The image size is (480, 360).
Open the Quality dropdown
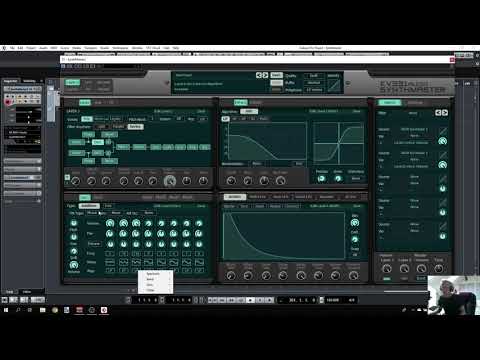coord(314,76)
